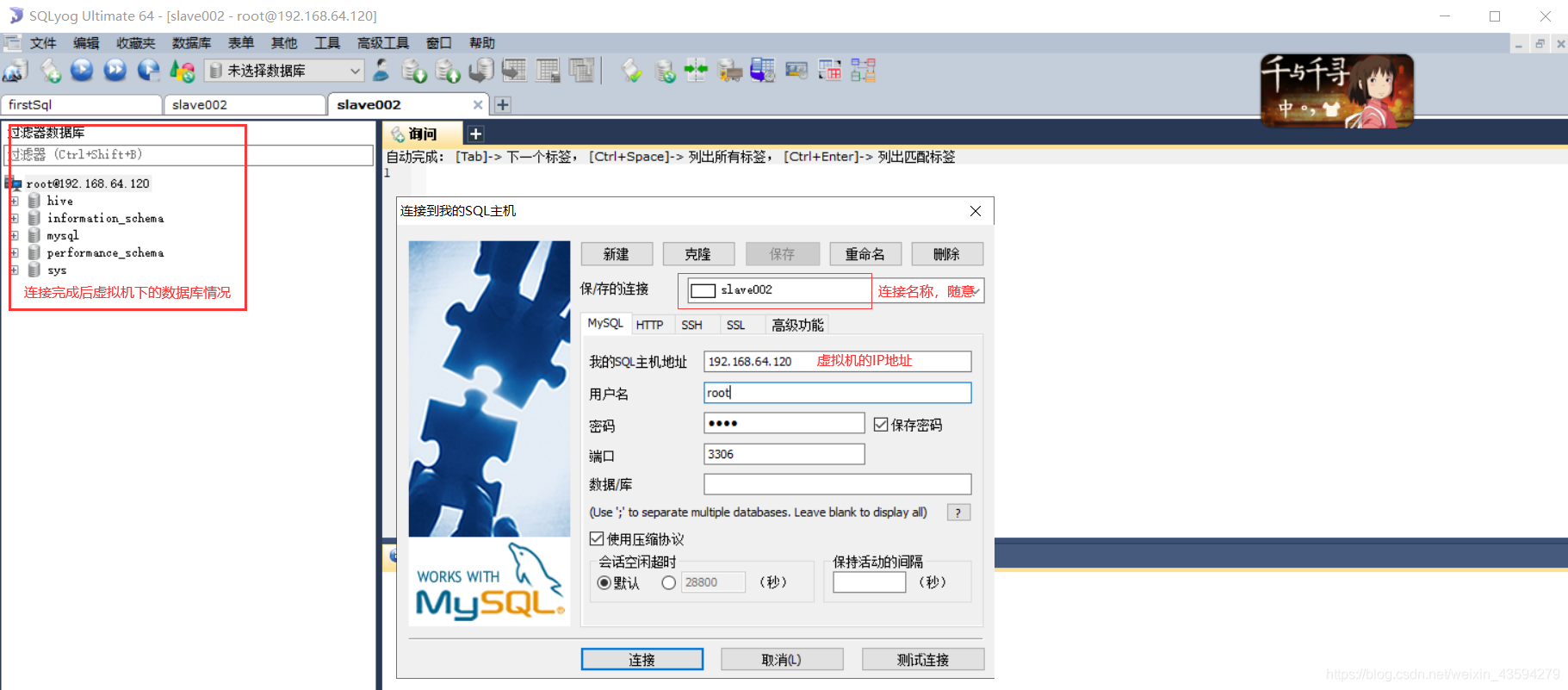Viewport: 1568px width, 690px height.
Task: Click database icon with green up arrow
Action: click(x=447, y=71)
